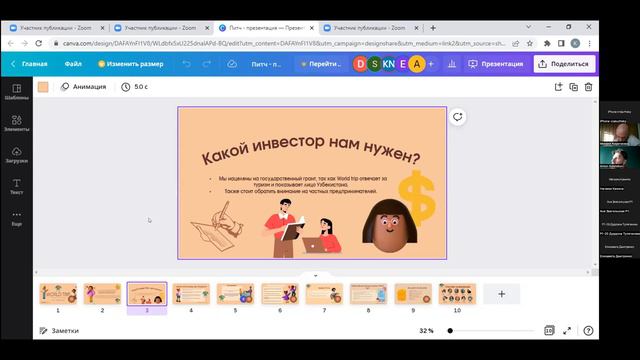Click the share page icon in address bar
The width and height of the screenshot is (640, 360).
coord(516,43)
